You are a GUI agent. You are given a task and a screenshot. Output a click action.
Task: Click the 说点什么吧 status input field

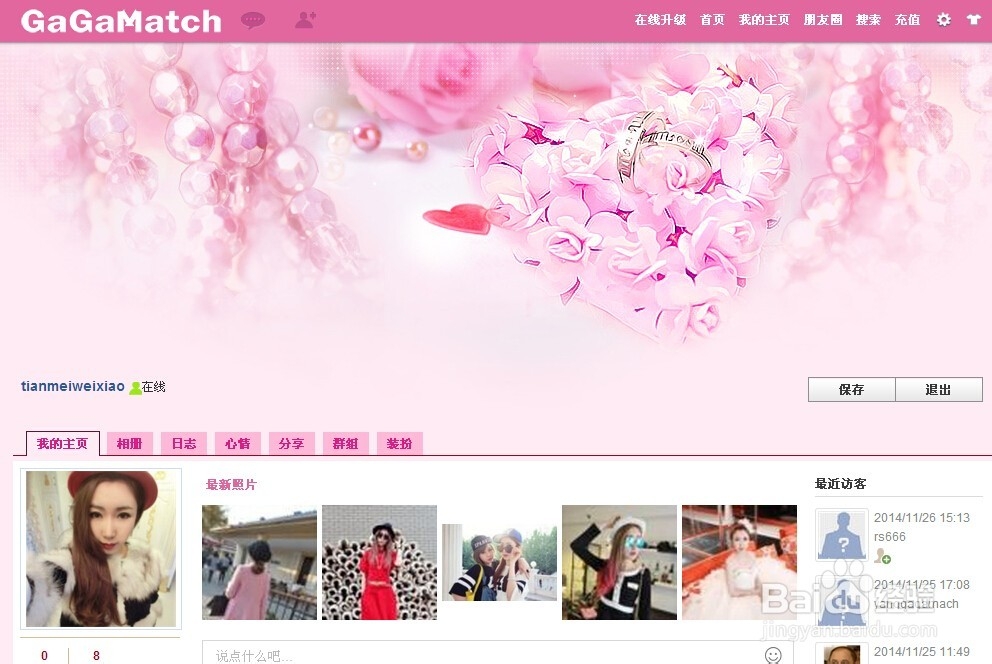pos(498,654)
